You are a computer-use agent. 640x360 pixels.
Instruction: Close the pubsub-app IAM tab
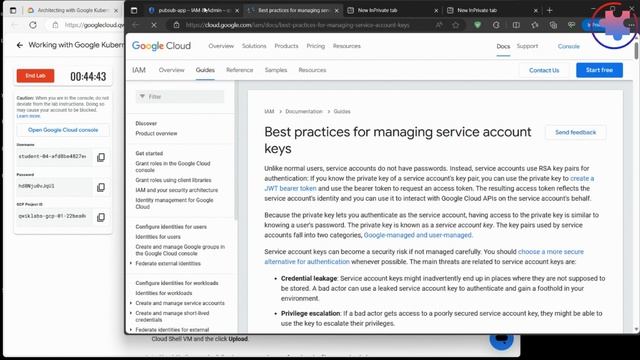(237, 10)
